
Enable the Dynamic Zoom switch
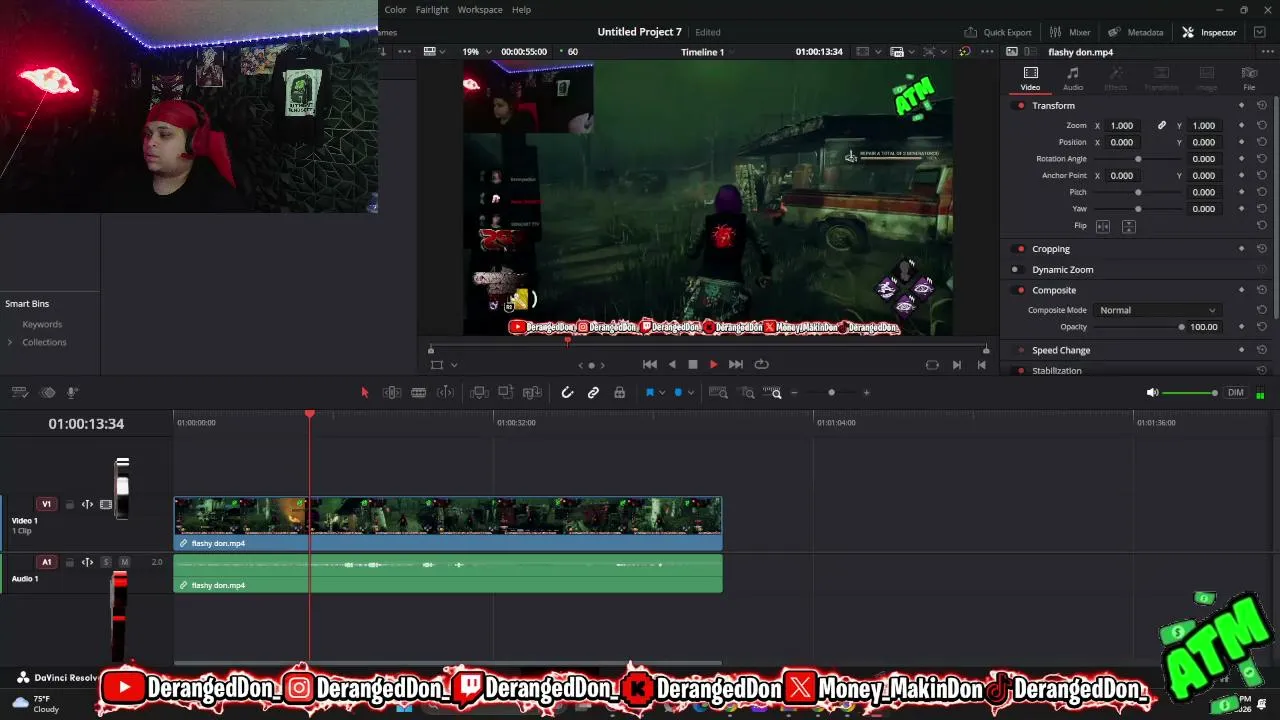coord(1016,270)
